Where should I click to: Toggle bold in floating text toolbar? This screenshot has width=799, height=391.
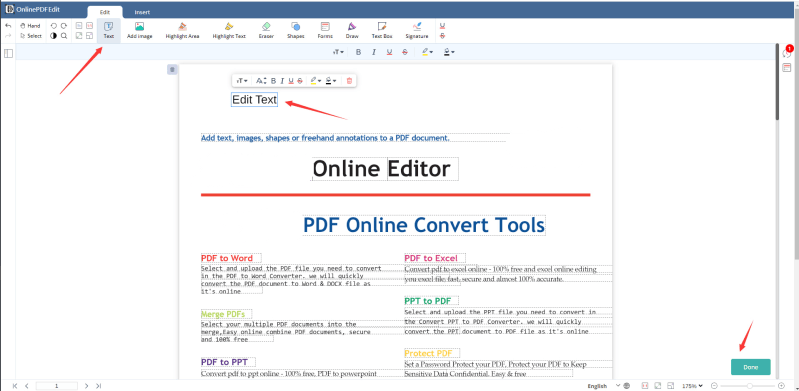click(273, 81)
